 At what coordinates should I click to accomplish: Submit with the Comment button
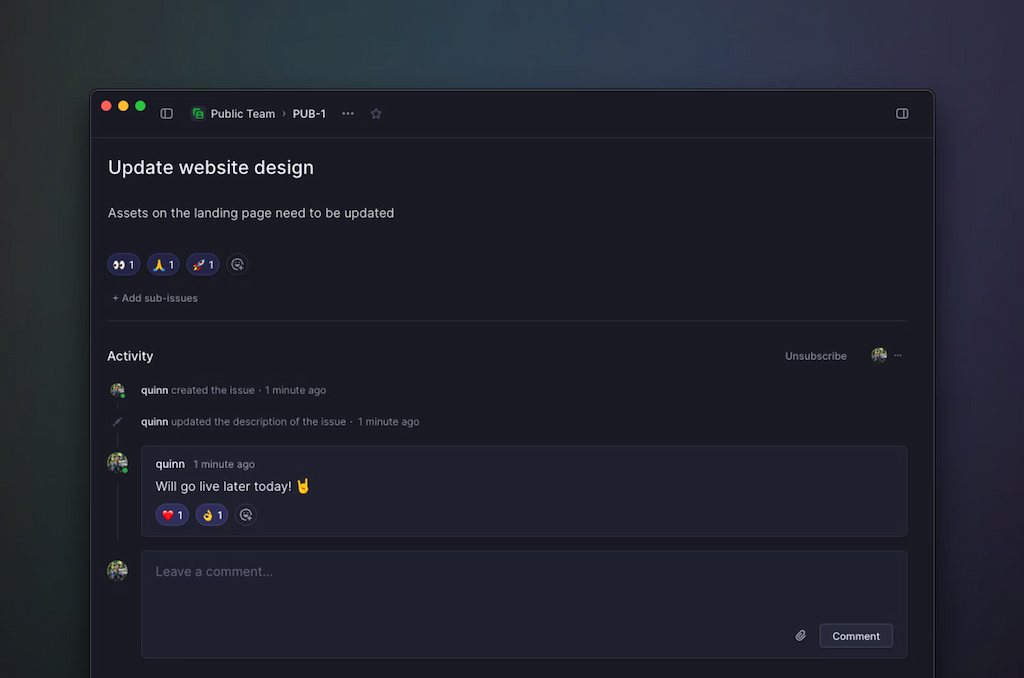click(x=856, y=636)
